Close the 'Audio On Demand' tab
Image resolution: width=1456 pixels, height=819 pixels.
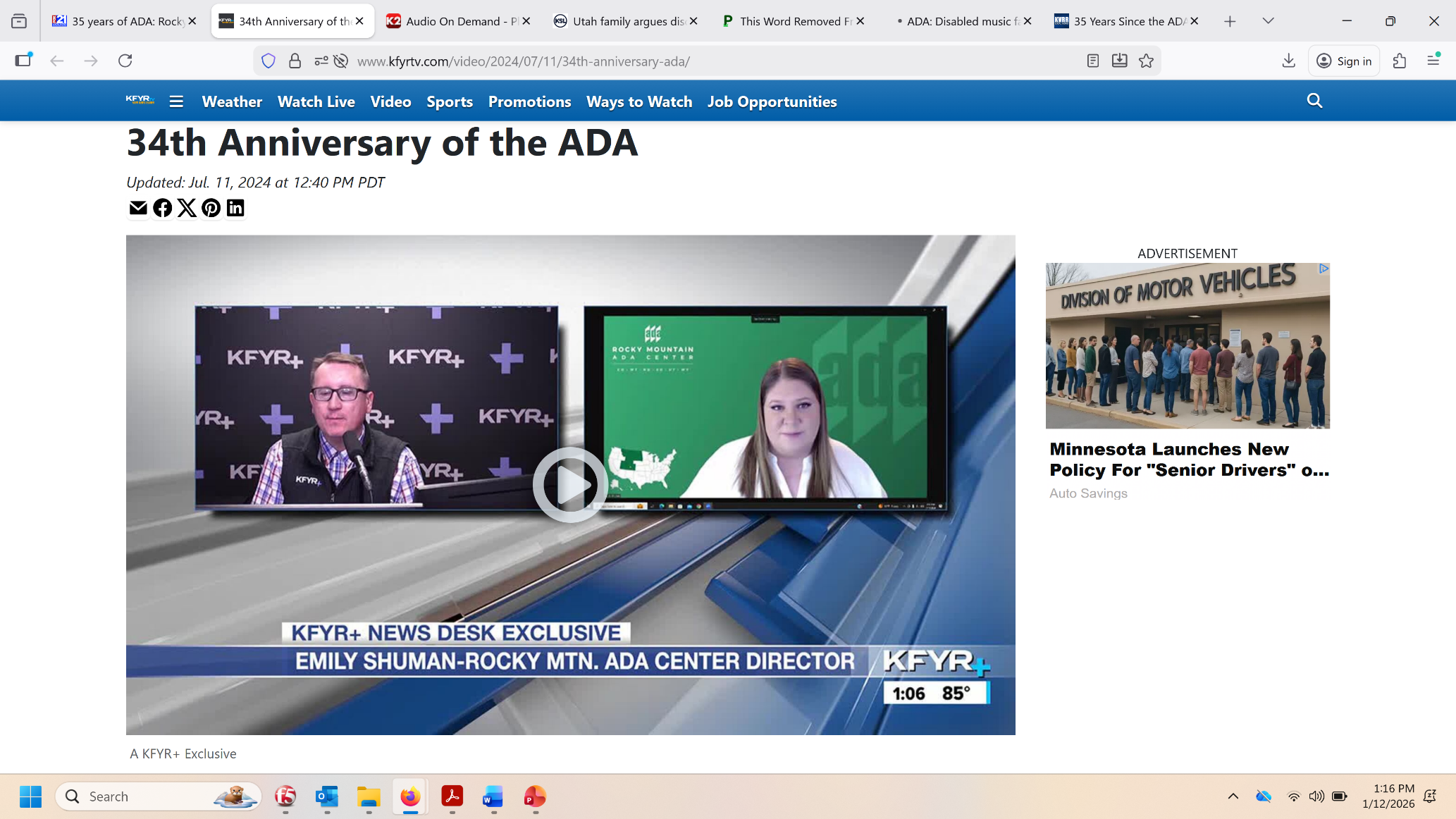(526, 21)
